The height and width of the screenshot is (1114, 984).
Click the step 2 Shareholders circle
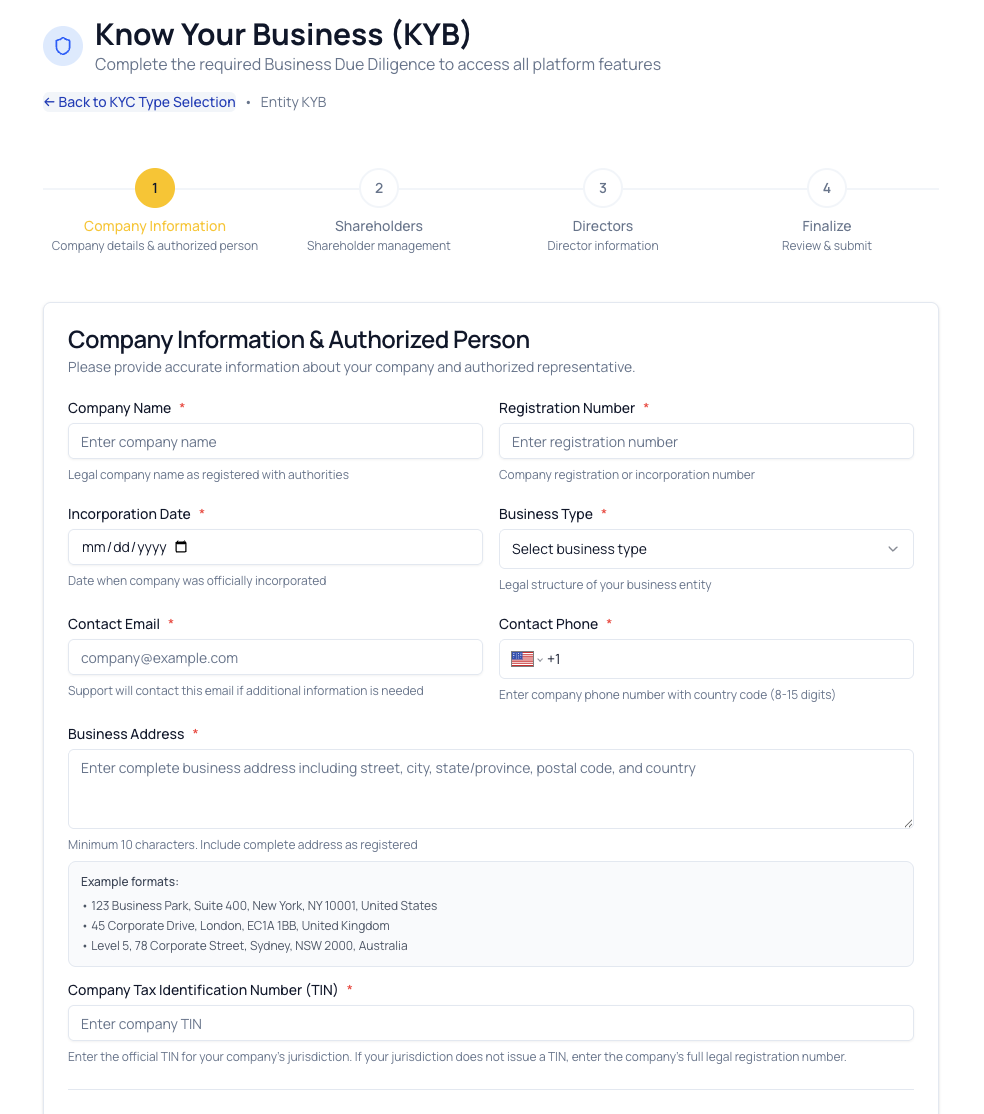(x=378, y=188)
